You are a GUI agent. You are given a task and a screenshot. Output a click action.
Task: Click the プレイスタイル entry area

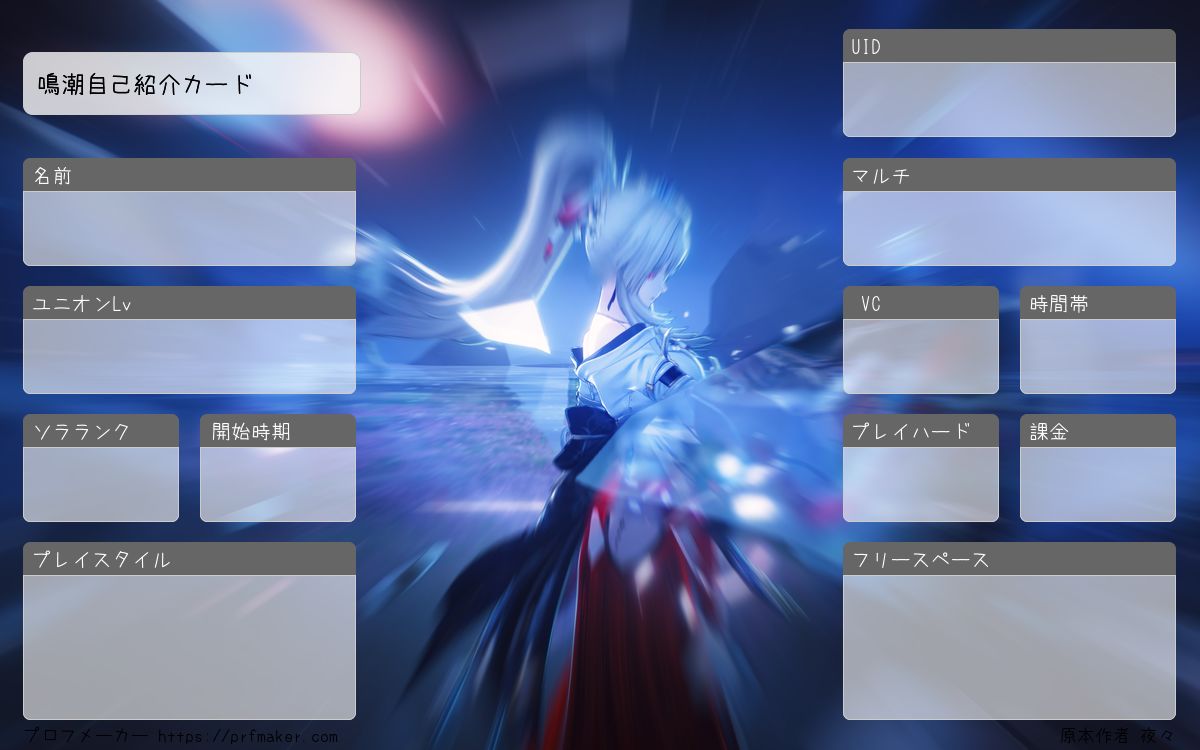189,647
